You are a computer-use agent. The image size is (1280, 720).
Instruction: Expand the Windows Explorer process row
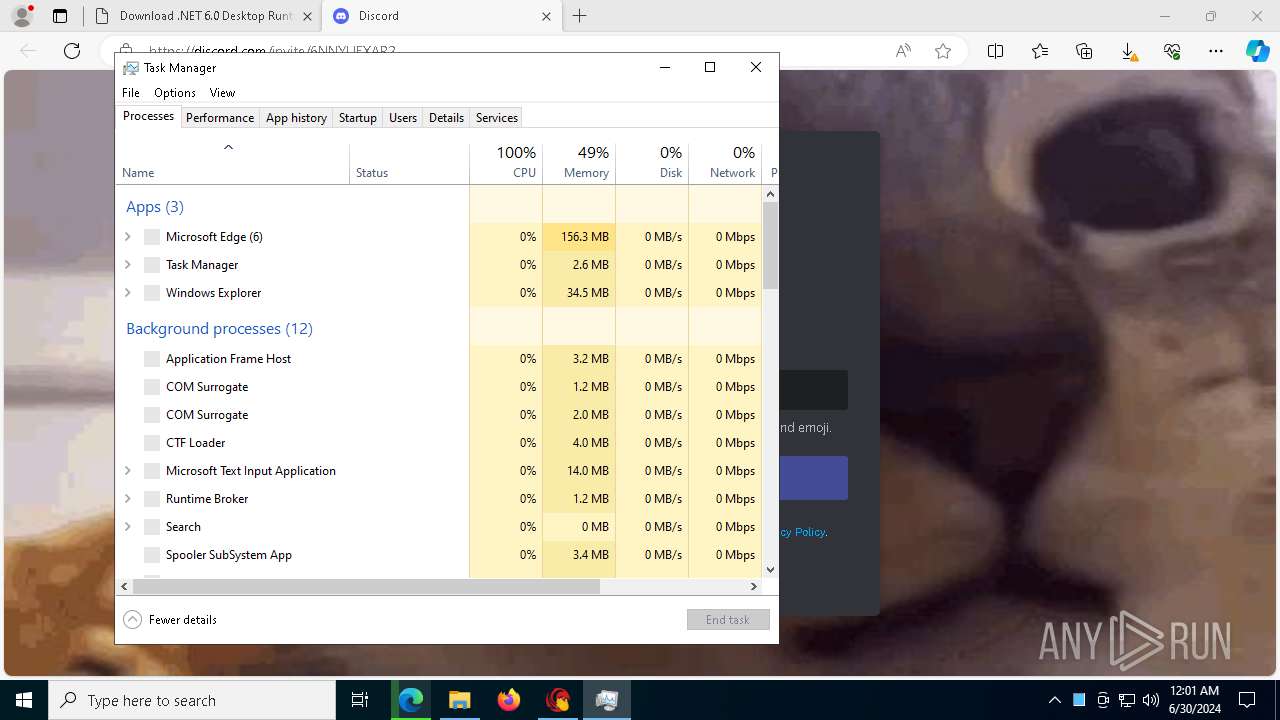(x=128, y=293)
